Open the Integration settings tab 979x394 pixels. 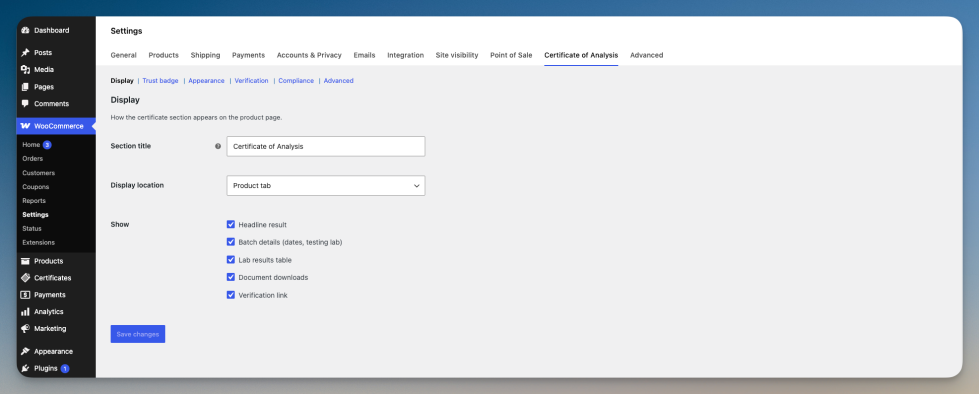tap(405, 55)
